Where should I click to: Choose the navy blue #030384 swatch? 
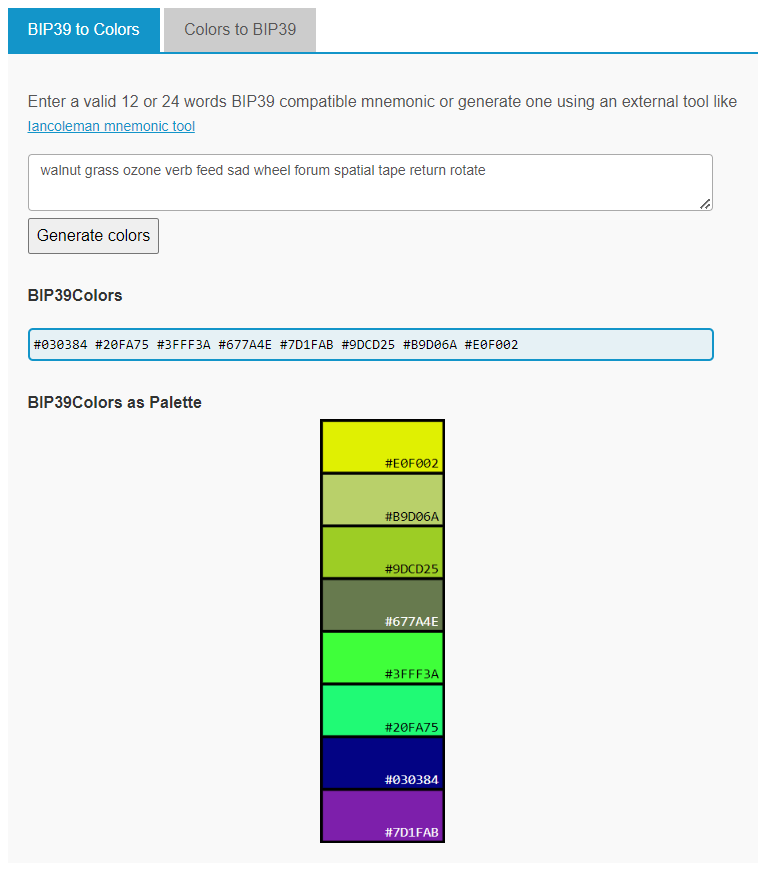382,762
